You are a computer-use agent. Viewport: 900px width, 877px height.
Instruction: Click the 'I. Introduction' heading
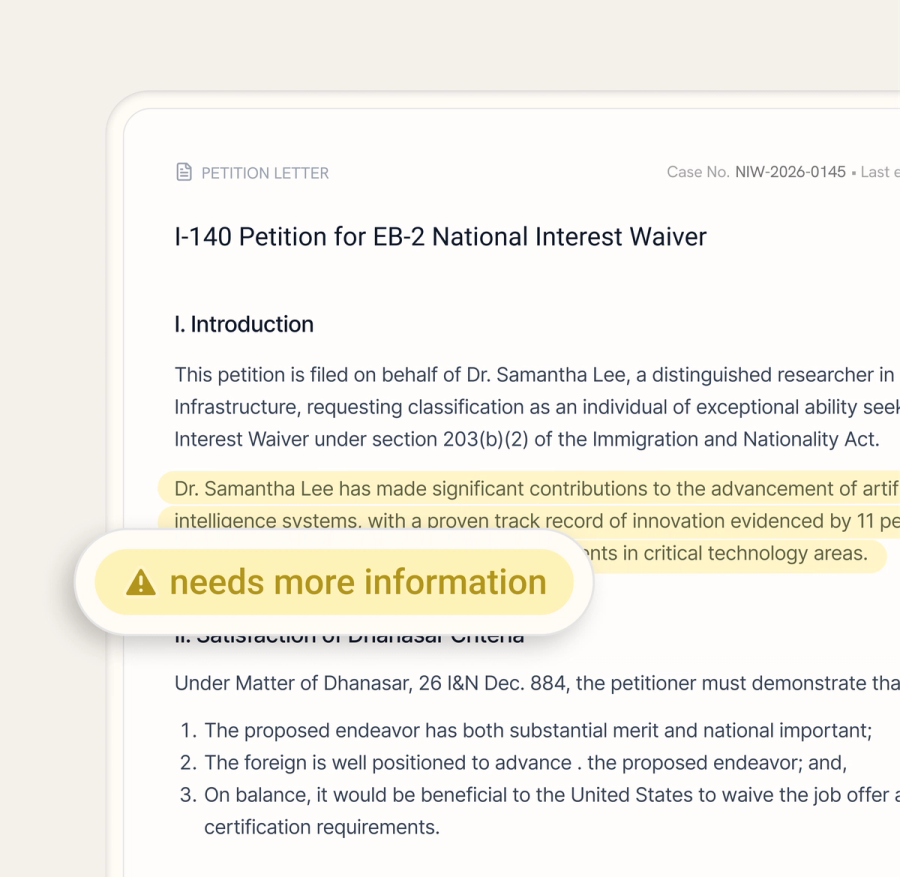pyautogui.click(x=244, y=324)
